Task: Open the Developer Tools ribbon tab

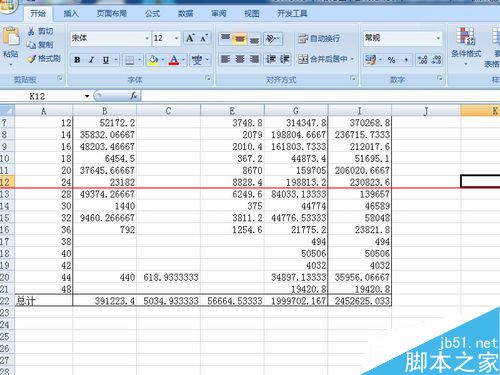Action: pyautogui.click(x=292, y=14)
